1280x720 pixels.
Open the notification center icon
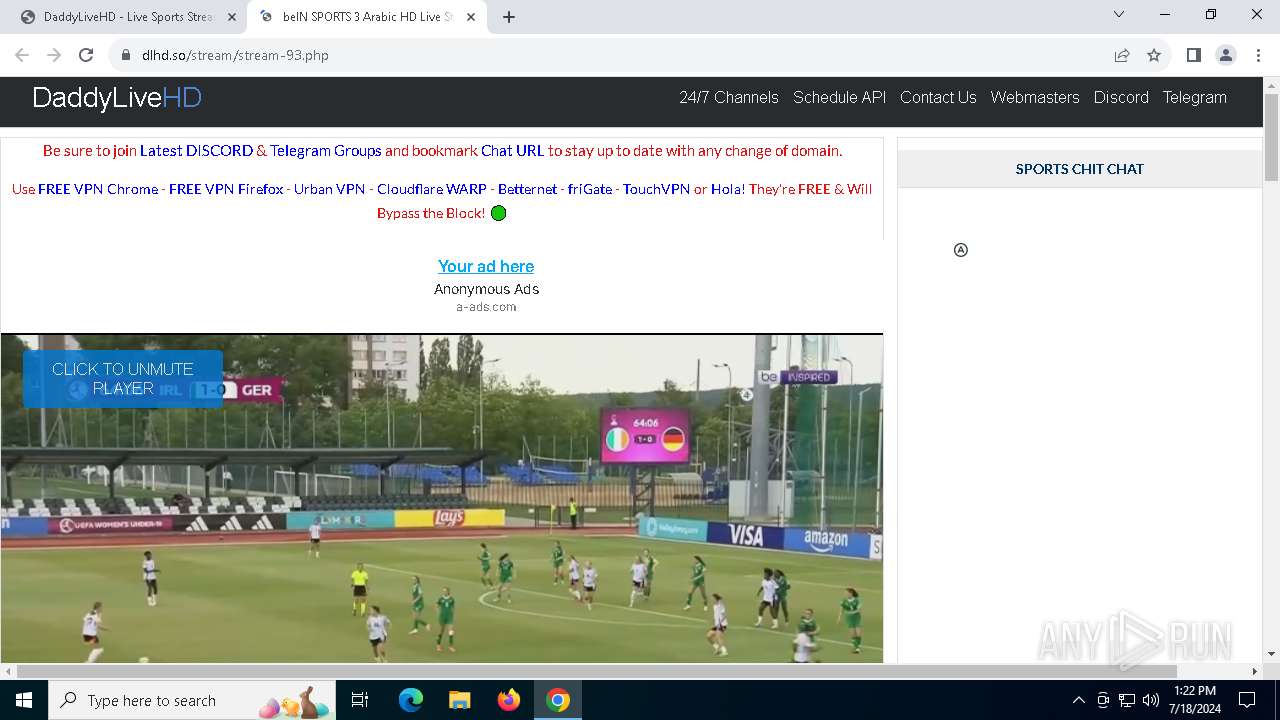pyautogui.click(x=1247, y=700)
